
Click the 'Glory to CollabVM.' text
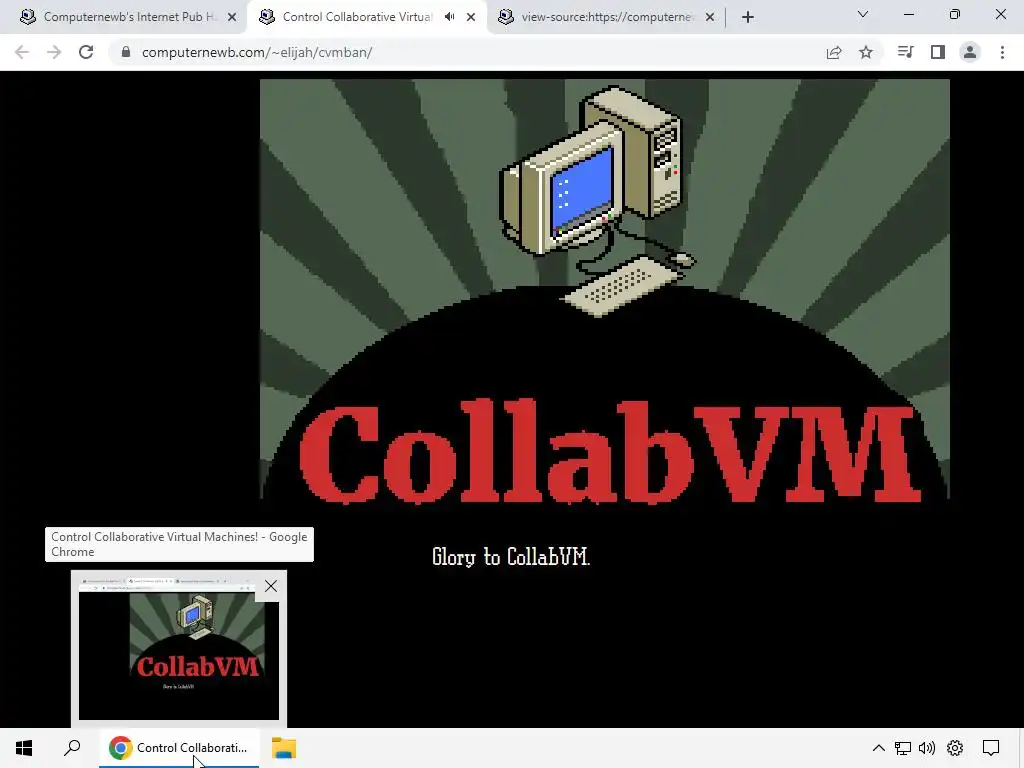tap(511, 557)
